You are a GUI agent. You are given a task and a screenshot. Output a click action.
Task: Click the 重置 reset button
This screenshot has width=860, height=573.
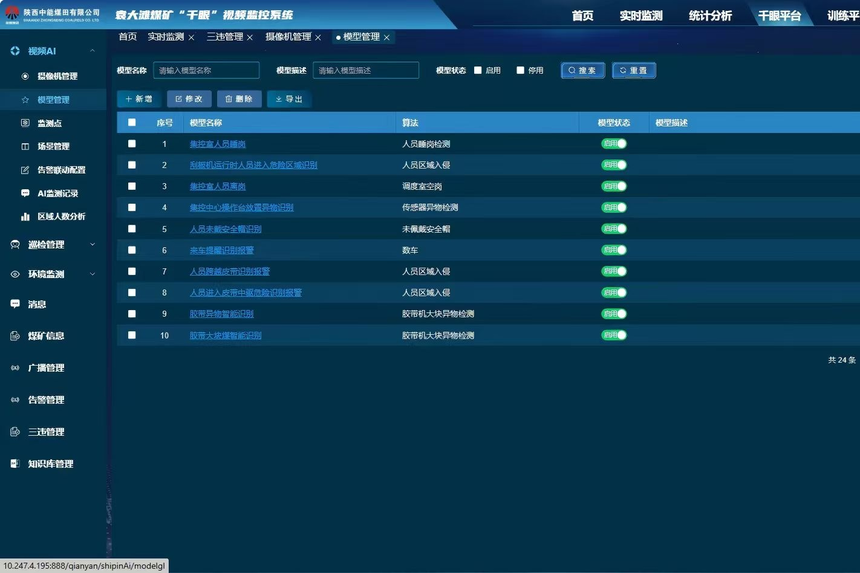(x=633, y=70)
